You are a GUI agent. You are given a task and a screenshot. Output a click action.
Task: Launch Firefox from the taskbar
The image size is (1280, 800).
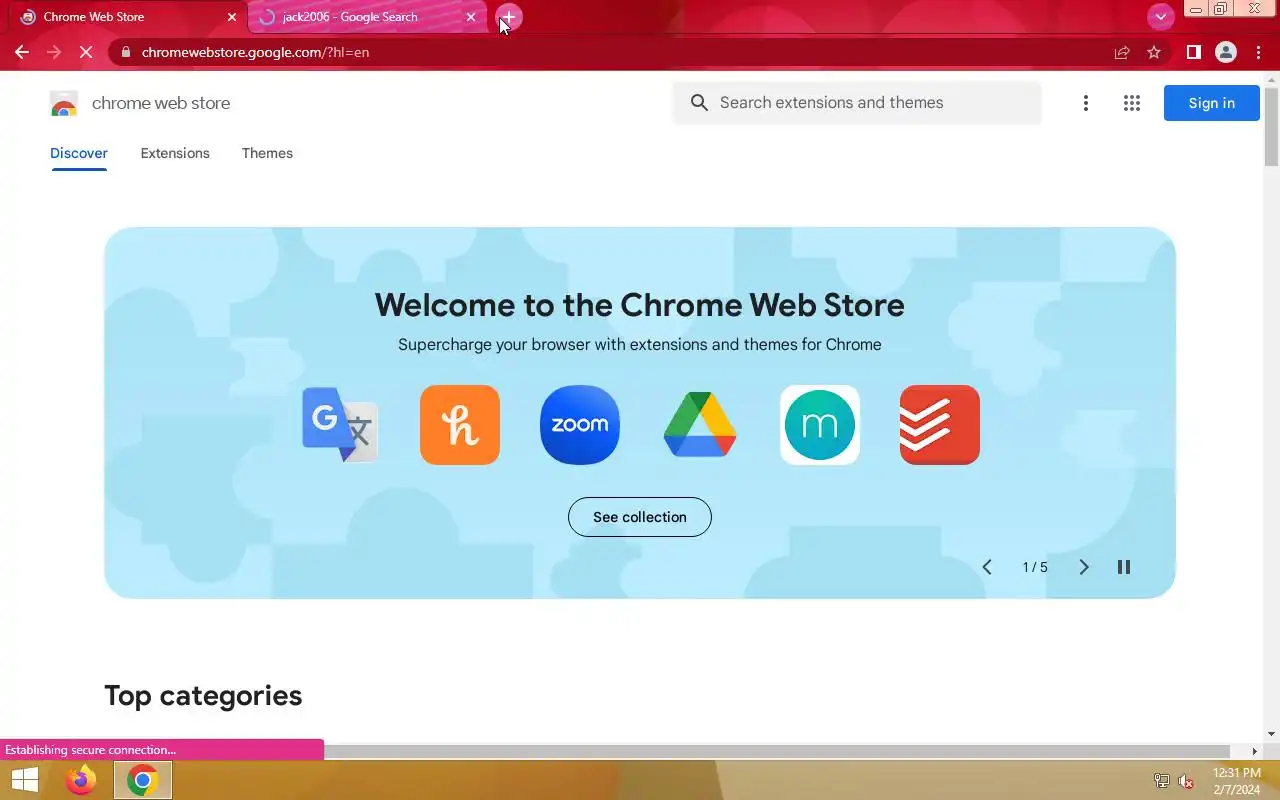pyautogui.click(x=81, y=780)
